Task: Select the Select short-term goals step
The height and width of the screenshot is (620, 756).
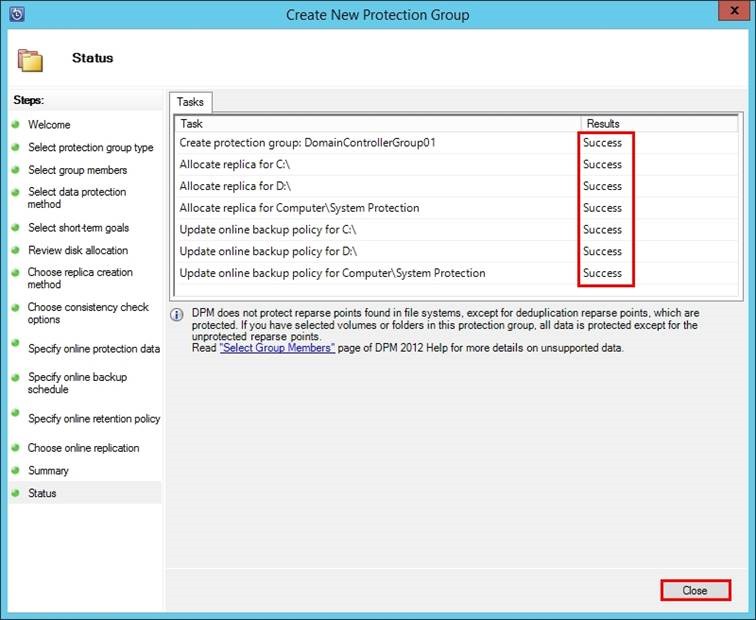Action: (79, 228)
